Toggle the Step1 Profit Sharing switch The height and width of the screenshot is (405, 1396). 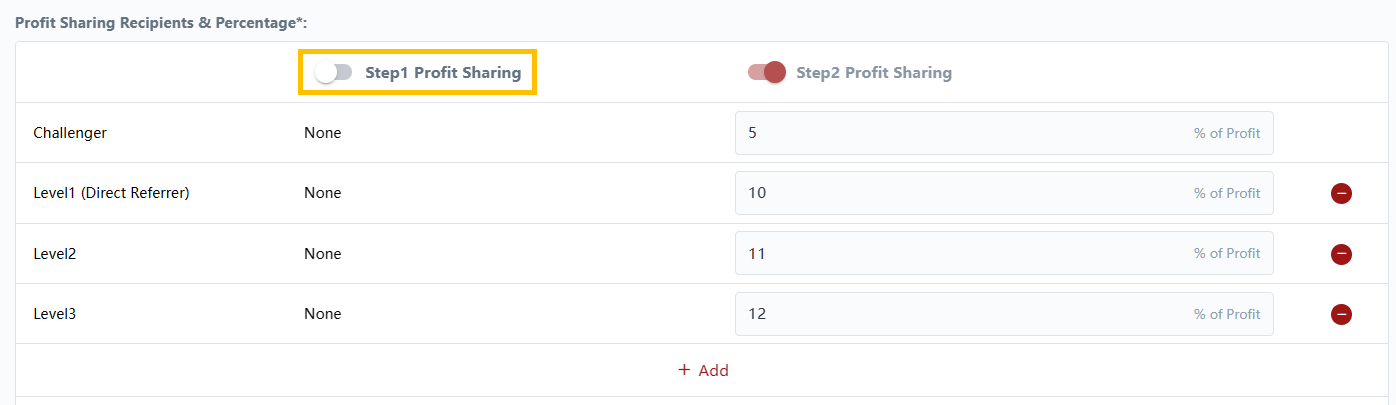[x=333, y=72]
